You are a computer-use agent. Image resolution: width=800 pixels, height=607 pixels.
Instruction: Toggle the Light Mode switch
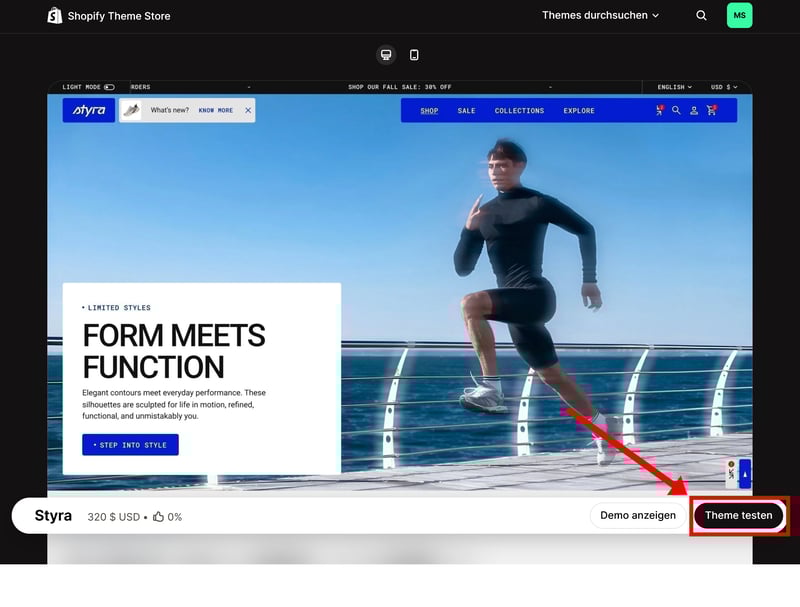pos(109,87)
